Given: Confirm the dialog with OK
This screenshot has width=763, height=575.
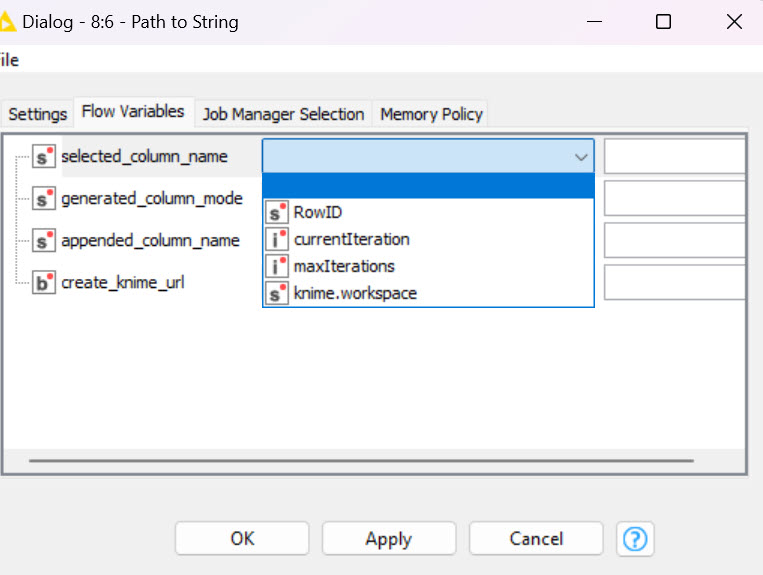Looking at the screenshot, I should point(242,539).
